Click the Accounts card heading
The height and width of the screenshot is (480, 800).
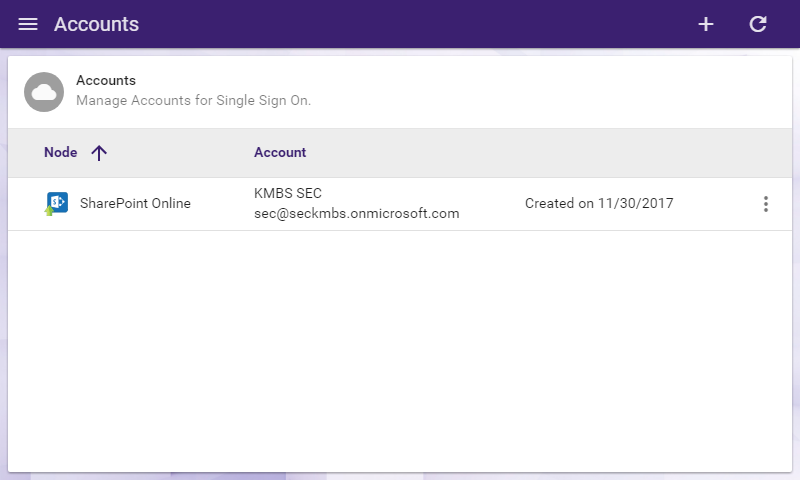point(106,80)
